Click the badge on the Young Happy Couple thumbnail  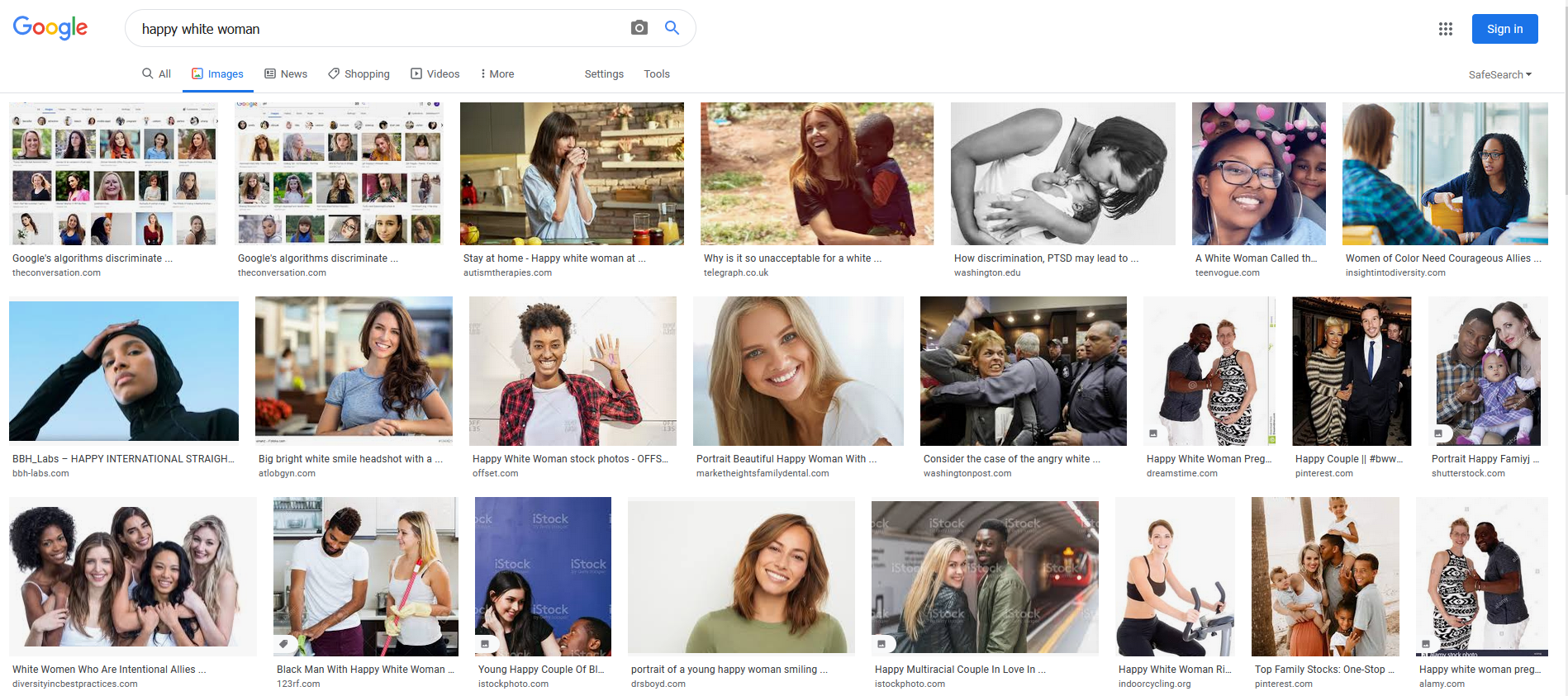pos(485,644)
